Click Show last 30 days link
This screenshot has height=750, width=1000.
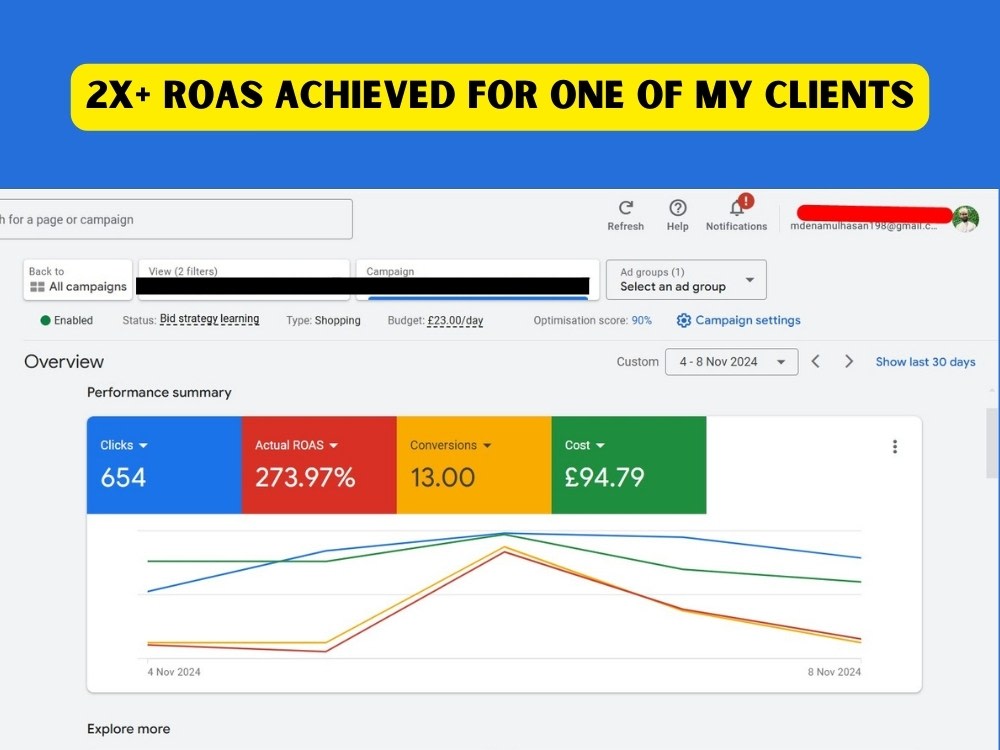coord(925,362)
